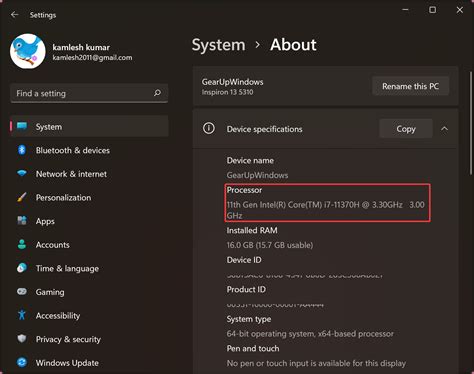Screen dimensions: 474x374
Task: Copy the device specifications
Action: [406, 129]
